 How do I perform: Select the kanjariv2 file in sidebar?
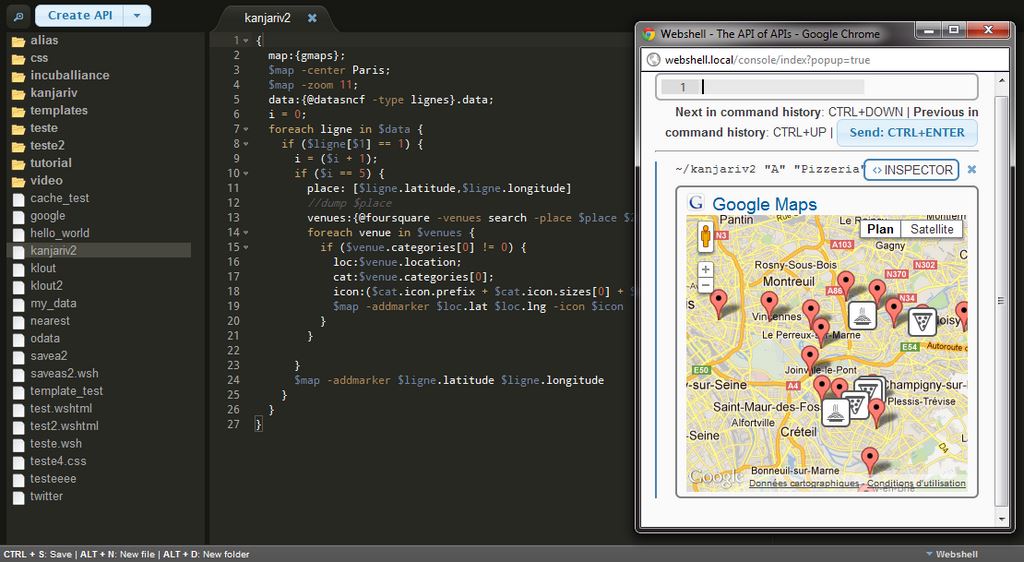[98, 251]
